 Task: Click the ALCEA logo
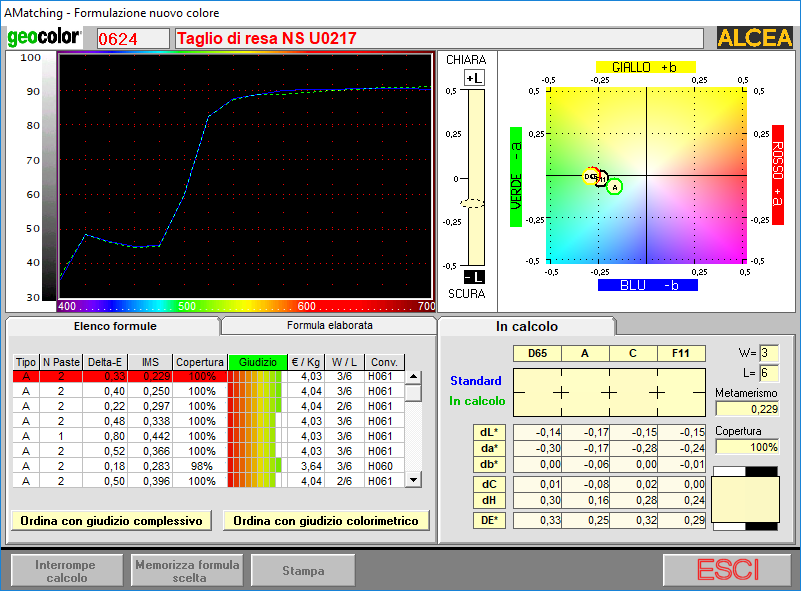pyautogui.click(x=755, y=38)
